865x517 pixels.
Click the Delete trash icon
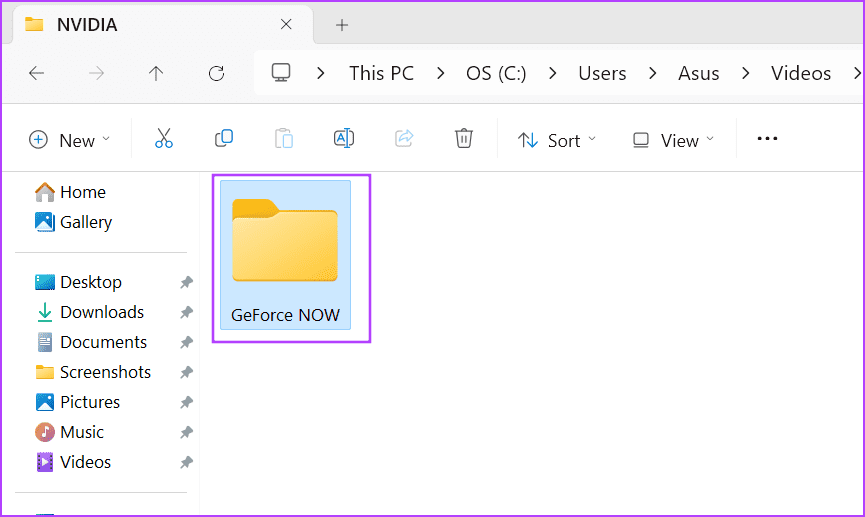(463, 138)
